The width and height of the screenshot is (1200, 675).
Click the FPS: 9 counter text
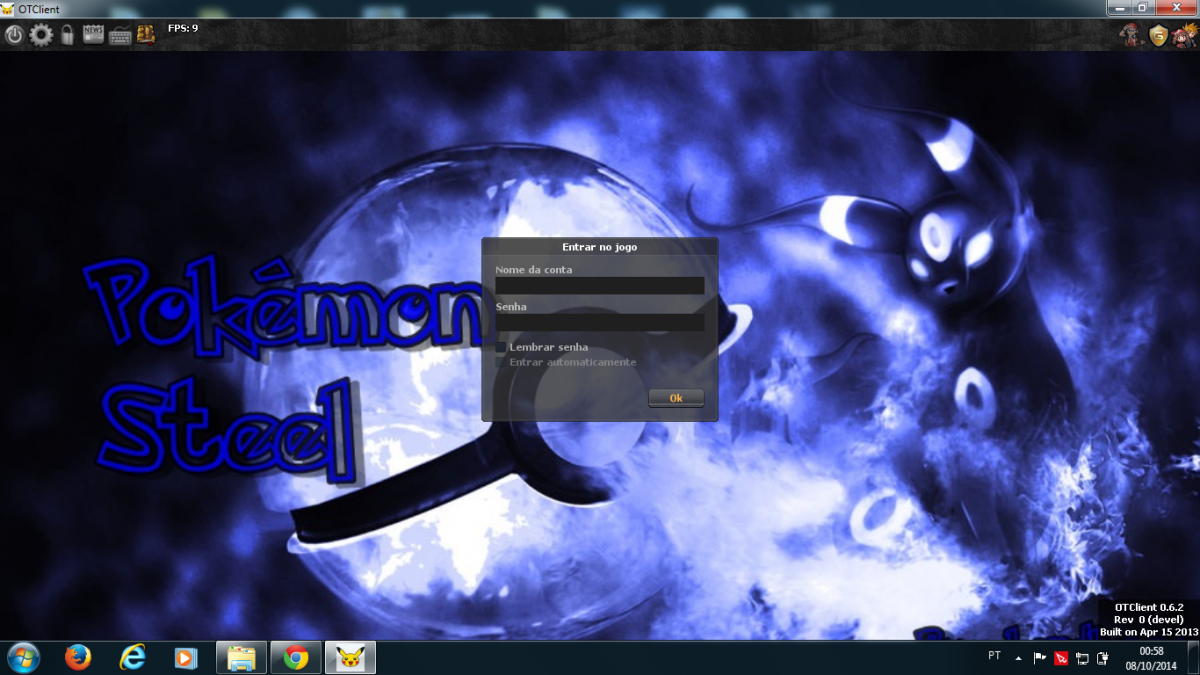tap(183, 28)
